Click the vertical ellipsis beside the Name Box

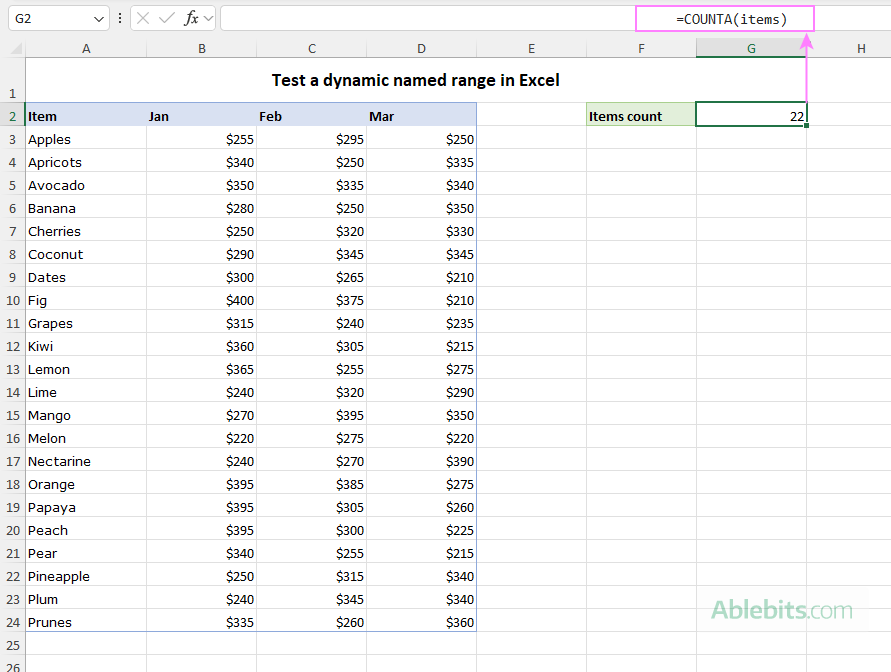119,18
